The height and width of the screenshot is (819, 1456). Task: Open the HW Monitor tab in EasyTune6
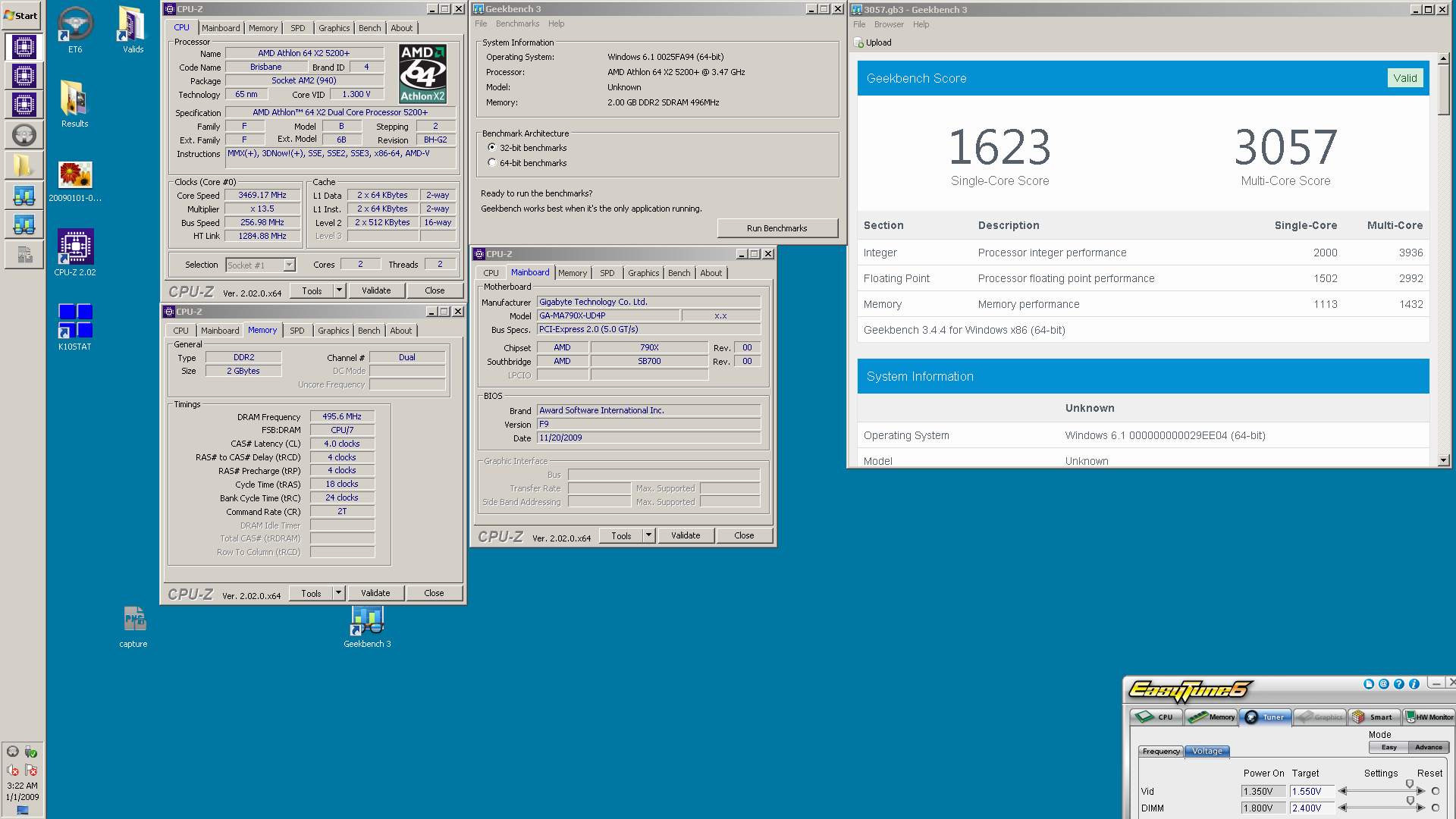click(x=1429, y=717)
